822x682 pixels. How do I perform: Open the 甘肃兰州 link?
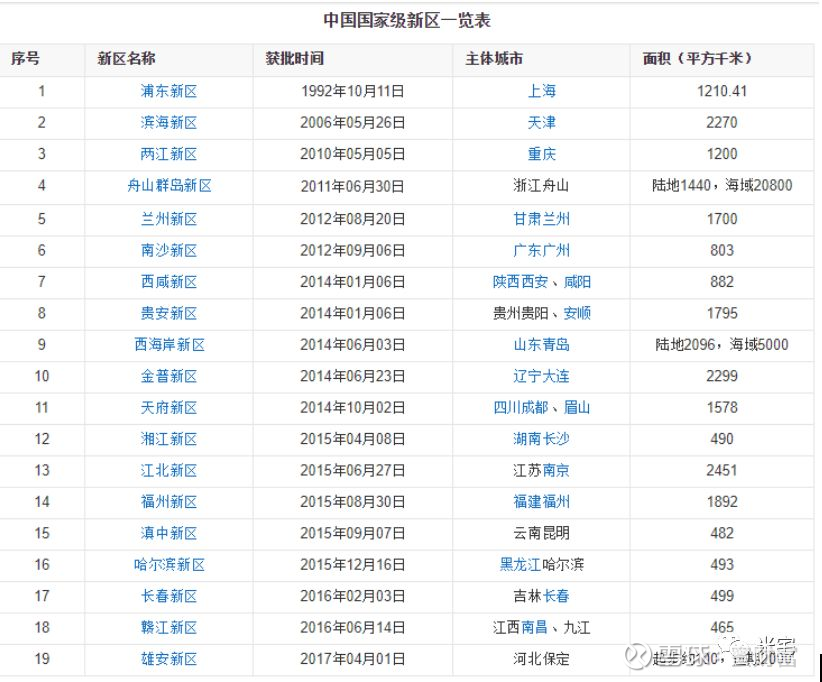coord(541,218)
